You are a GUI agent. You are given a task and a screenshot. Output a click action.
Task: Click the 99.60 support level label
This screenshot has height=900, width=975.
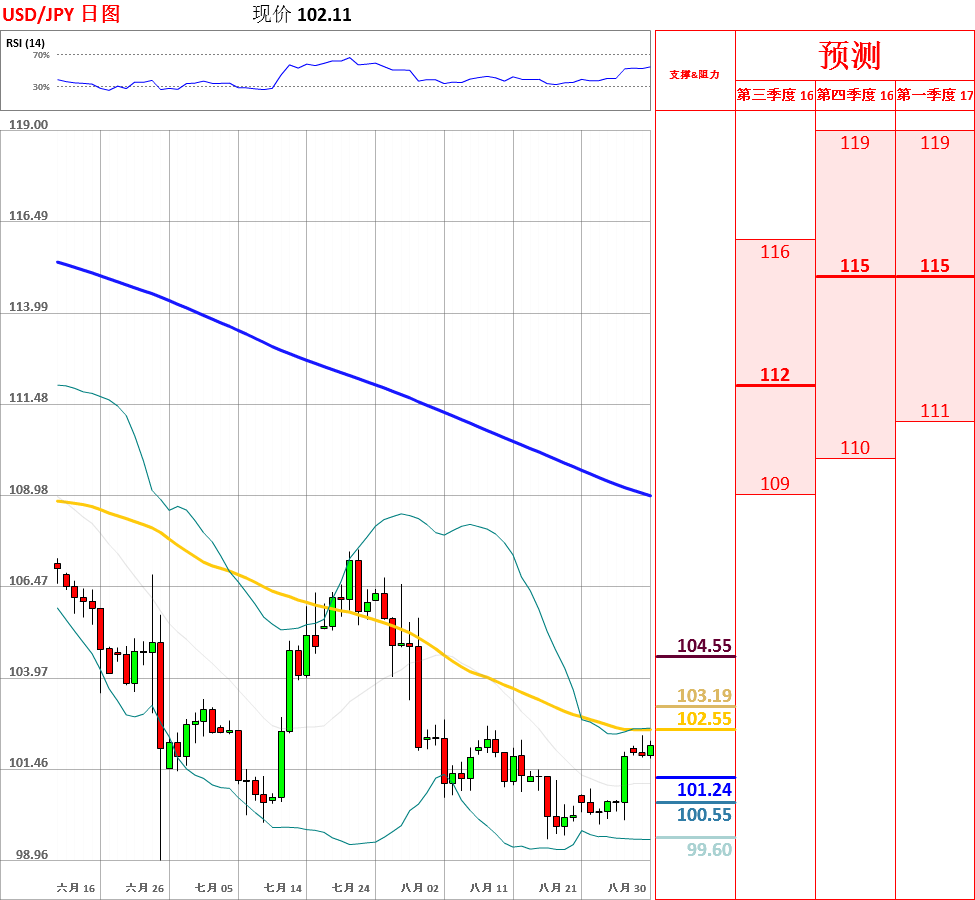coord(709,850)
